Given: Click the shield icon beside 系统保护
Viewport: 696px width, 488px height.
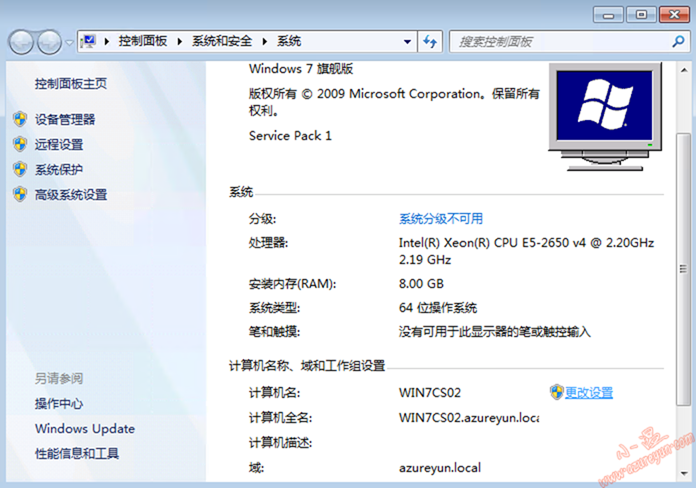Looking at the screenshot, I should coord(20,169).
